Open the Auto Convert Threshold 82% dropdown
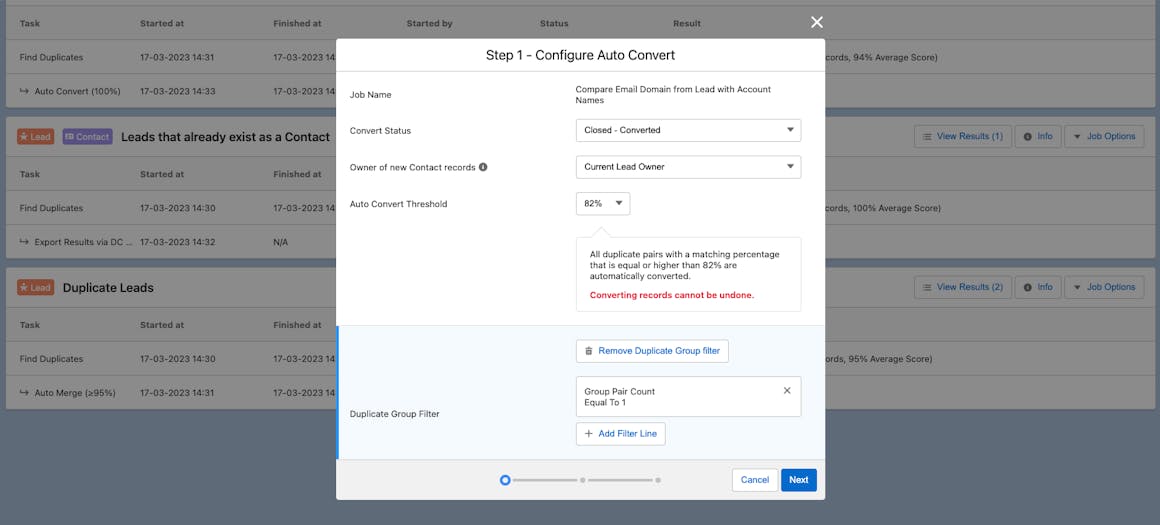The width and height of the screenshot is (1160, 525). coord(603,204)
